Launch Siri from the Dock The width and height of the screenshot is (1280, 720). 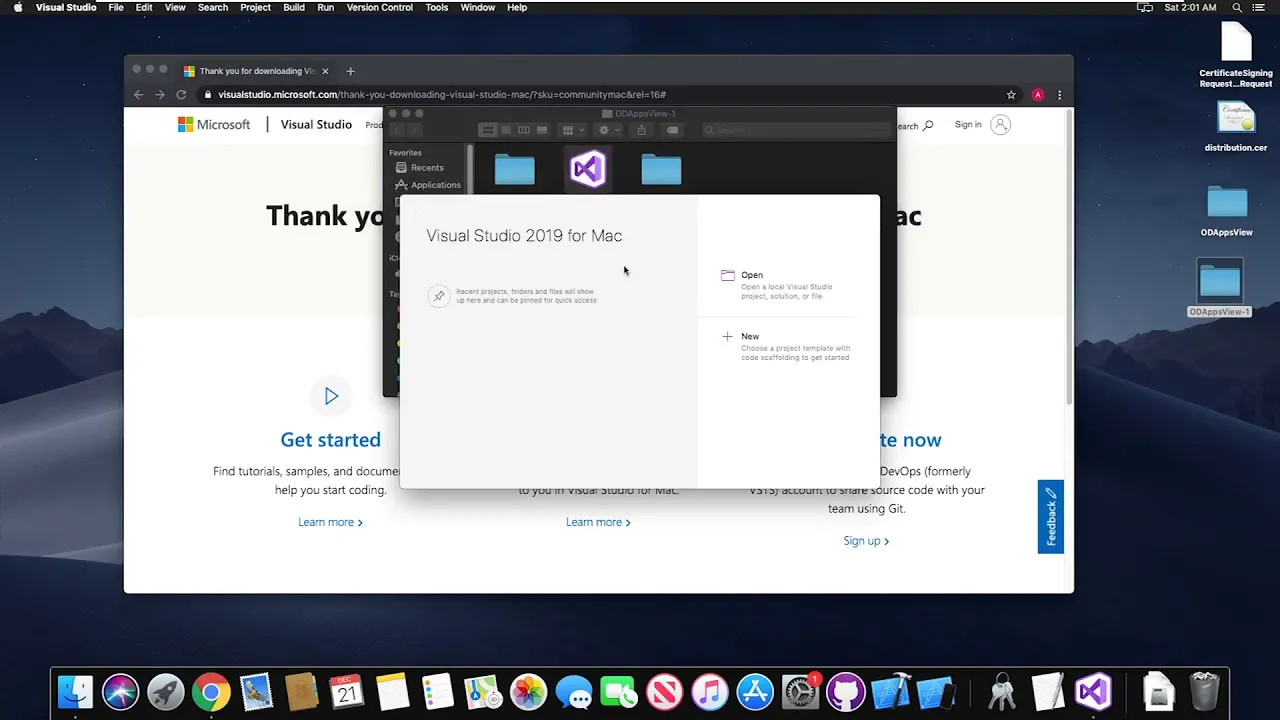pyautogui.click(x=120, y=692)
